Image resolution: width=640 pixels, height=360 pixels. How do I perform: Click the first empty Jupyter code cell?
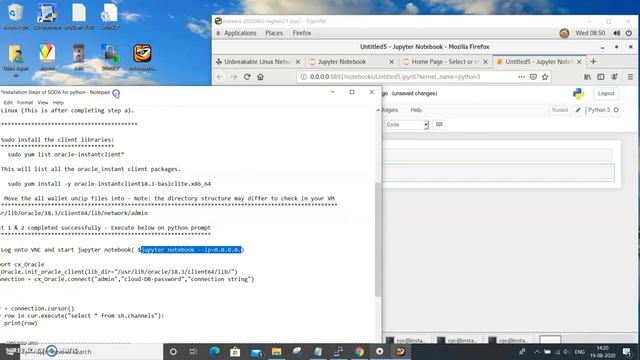(498, 155)
